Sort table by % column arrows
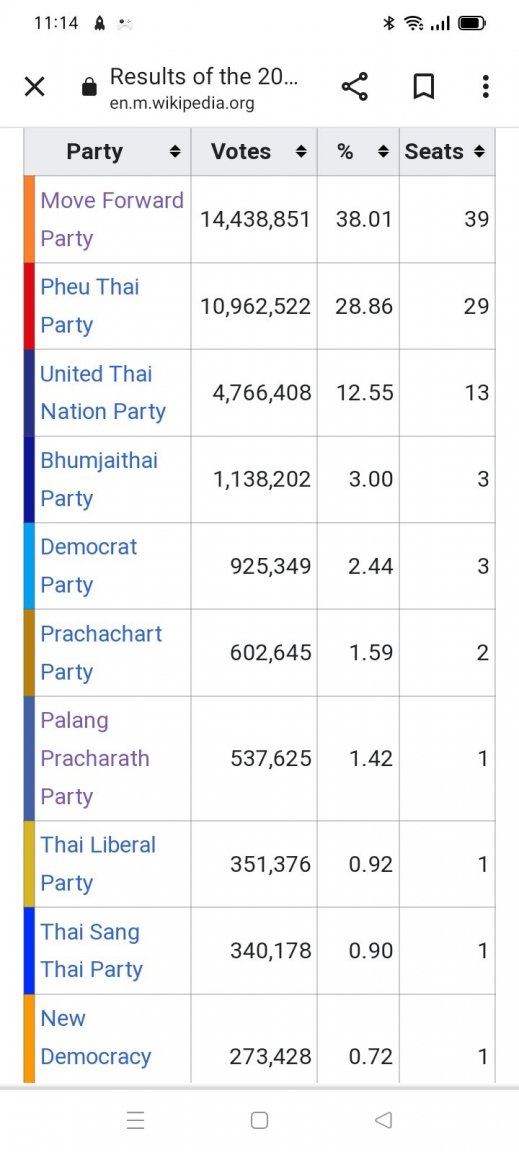The height and width of the screenshot is (1152, 519). (382, 152)
